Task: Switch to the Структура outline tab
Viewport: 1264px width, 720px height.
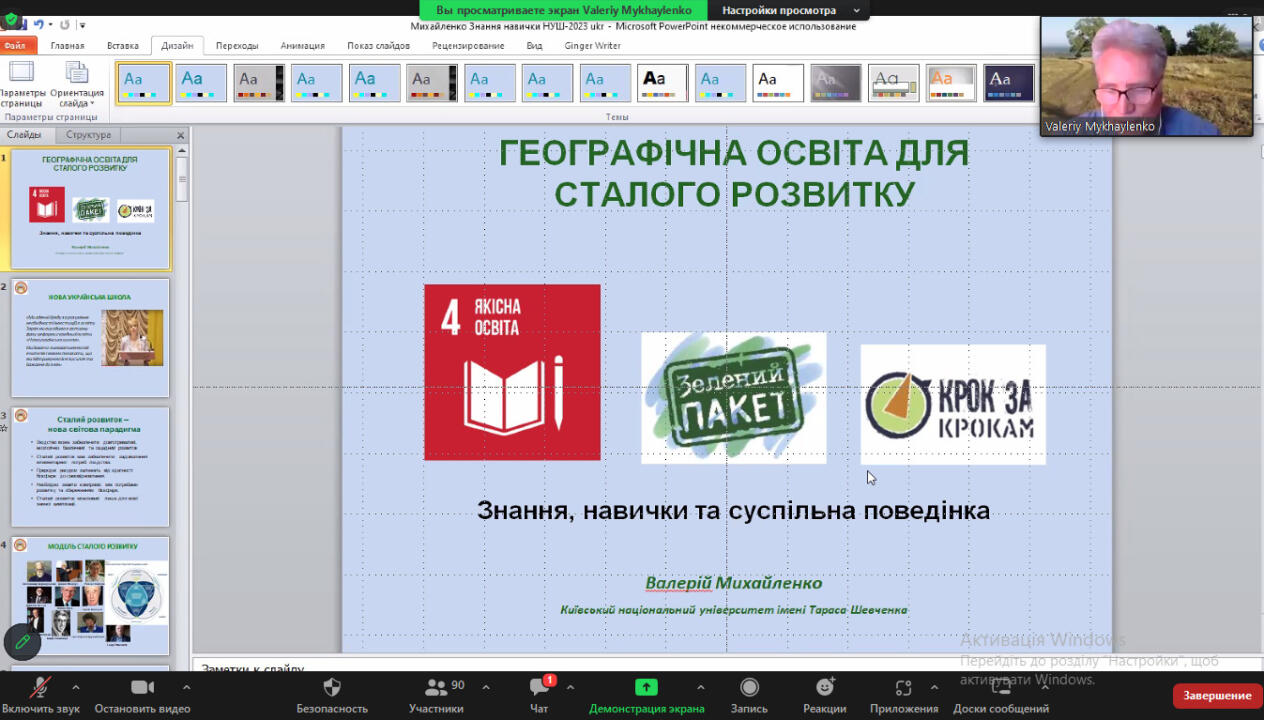Action: point(89,135)
